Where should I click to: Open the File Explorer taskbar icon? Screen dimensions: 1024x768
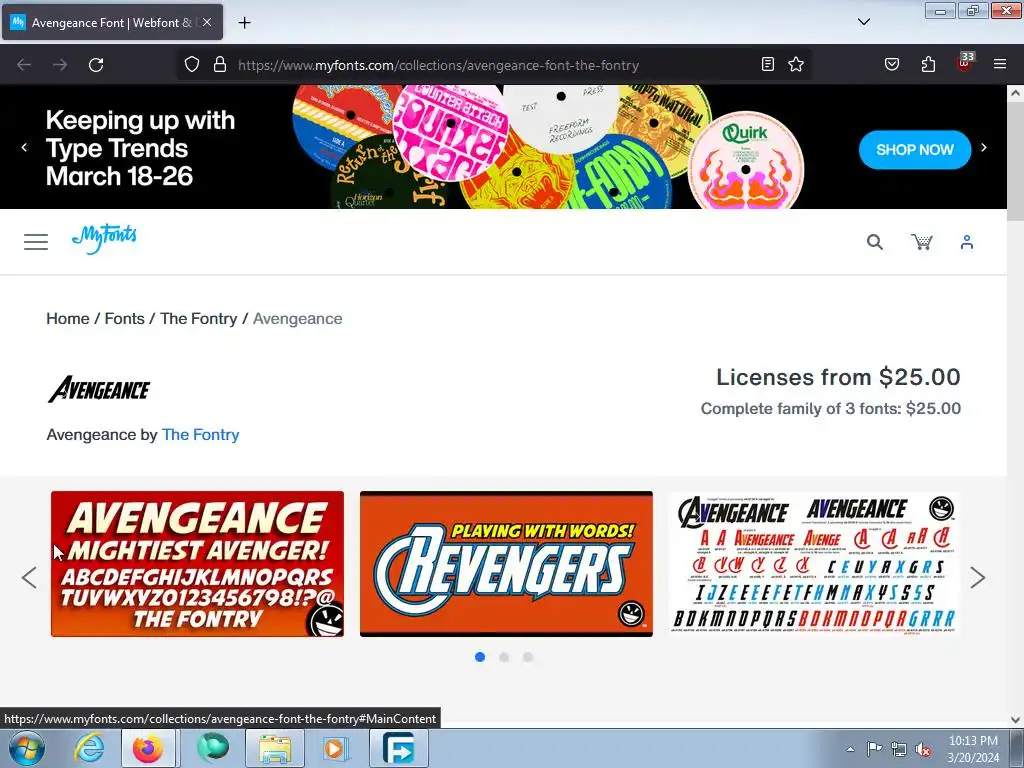click(275, 748)
